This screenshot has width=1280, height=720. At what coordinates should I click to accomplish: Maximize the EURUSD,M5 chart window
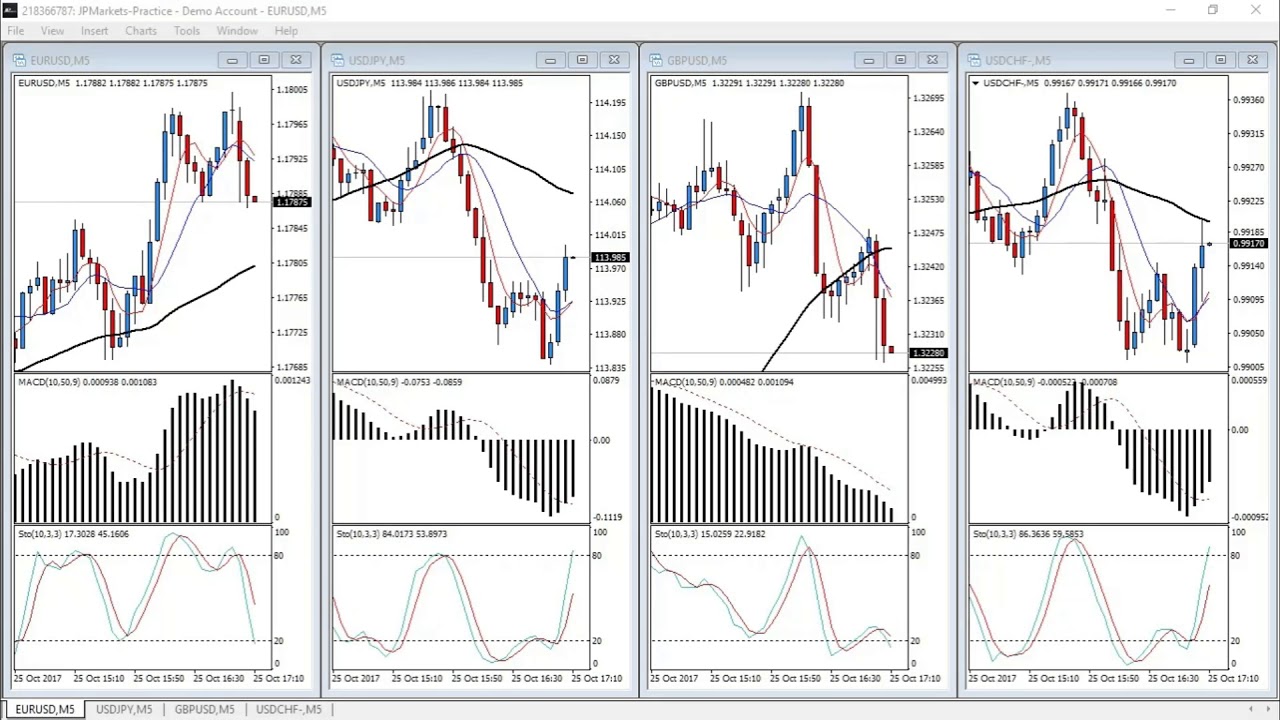pos(264,60)
